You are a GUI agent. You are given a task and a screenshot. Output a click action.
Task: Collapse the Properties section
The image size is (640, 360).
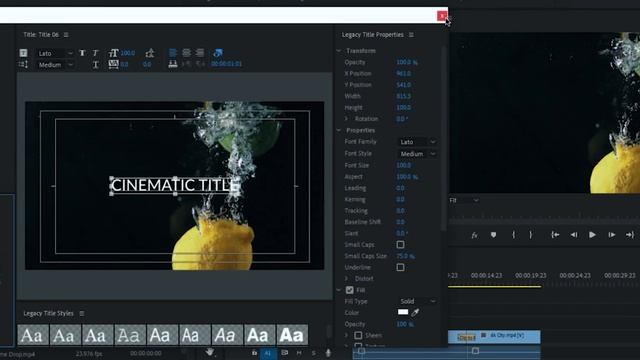[339, 130]
